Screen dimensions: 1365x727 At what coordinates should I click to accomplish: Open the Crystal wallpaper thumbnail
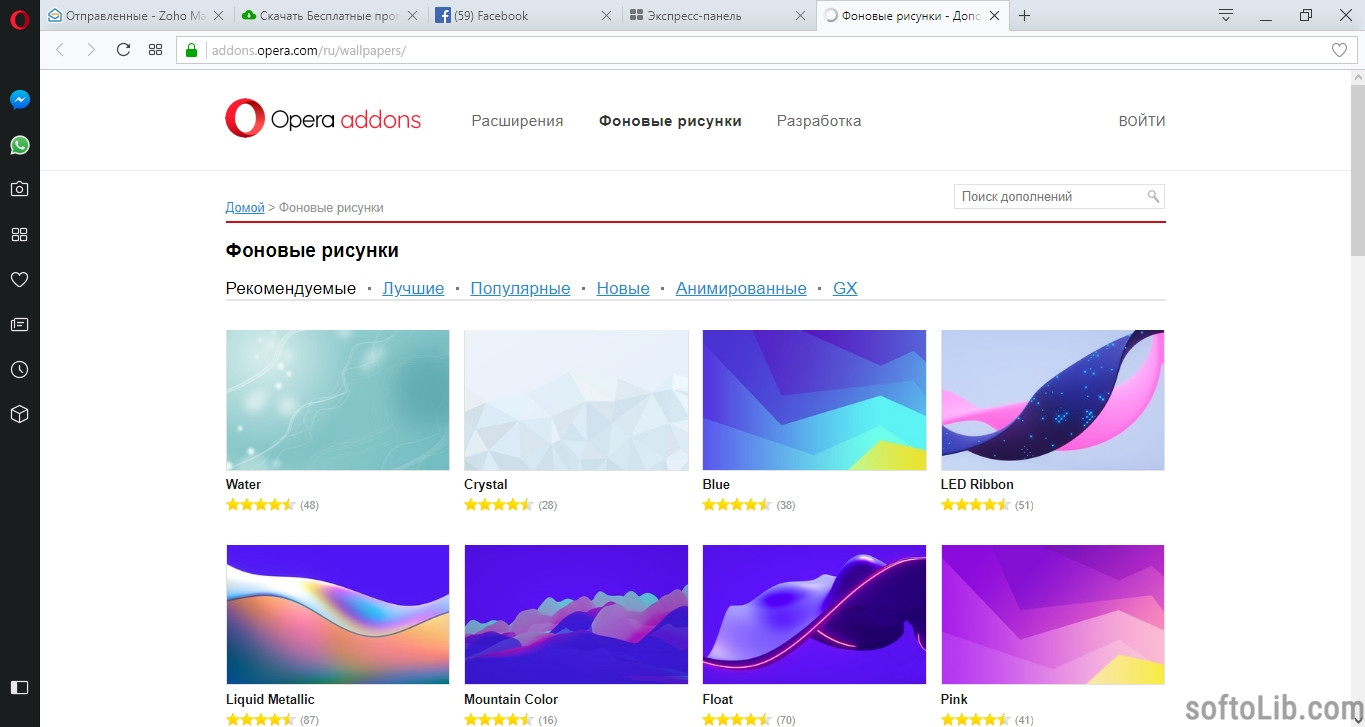coord(576,400)
